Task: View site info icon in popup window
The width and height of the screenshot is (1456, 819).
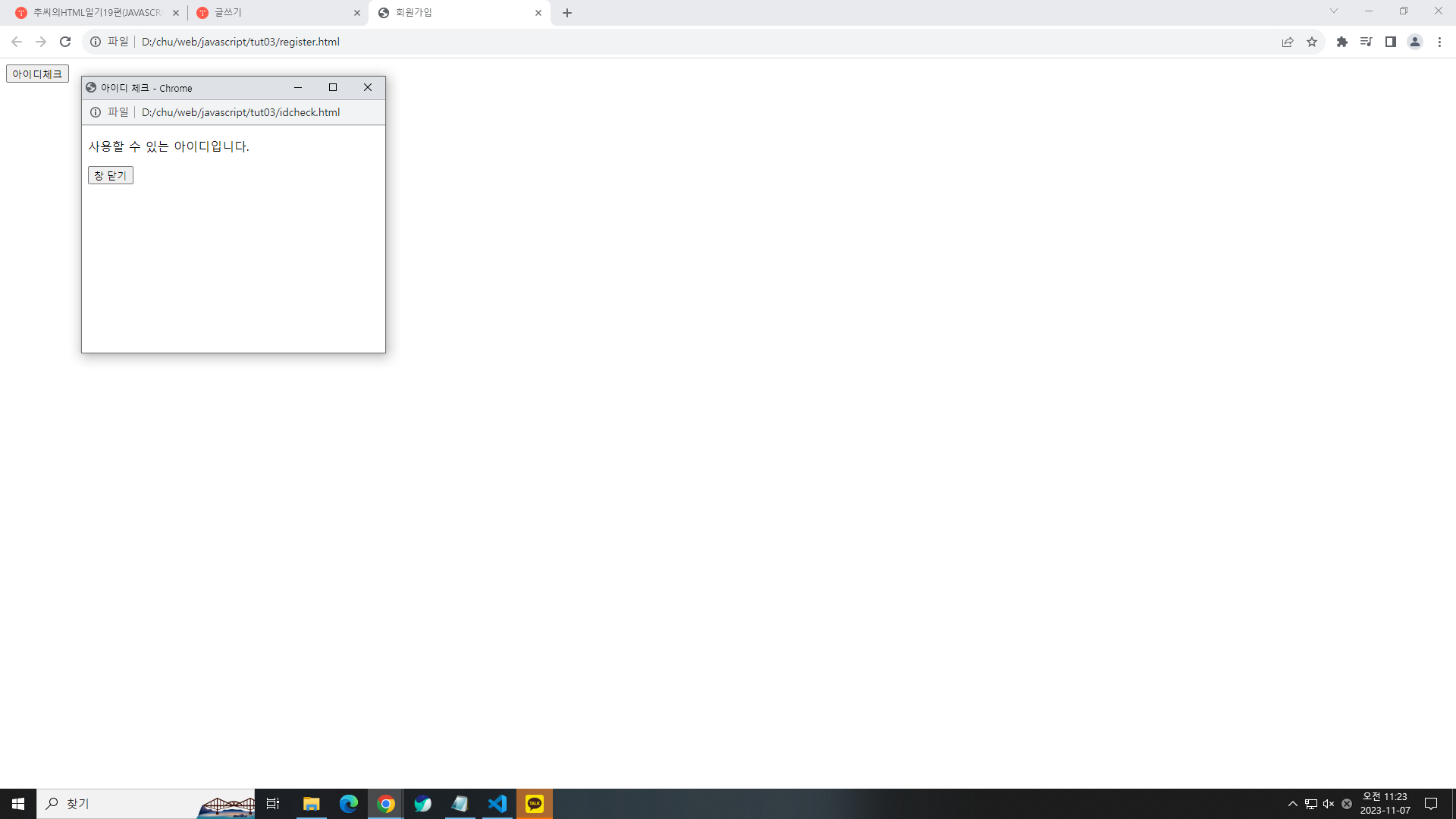Action: click(96, 112)
